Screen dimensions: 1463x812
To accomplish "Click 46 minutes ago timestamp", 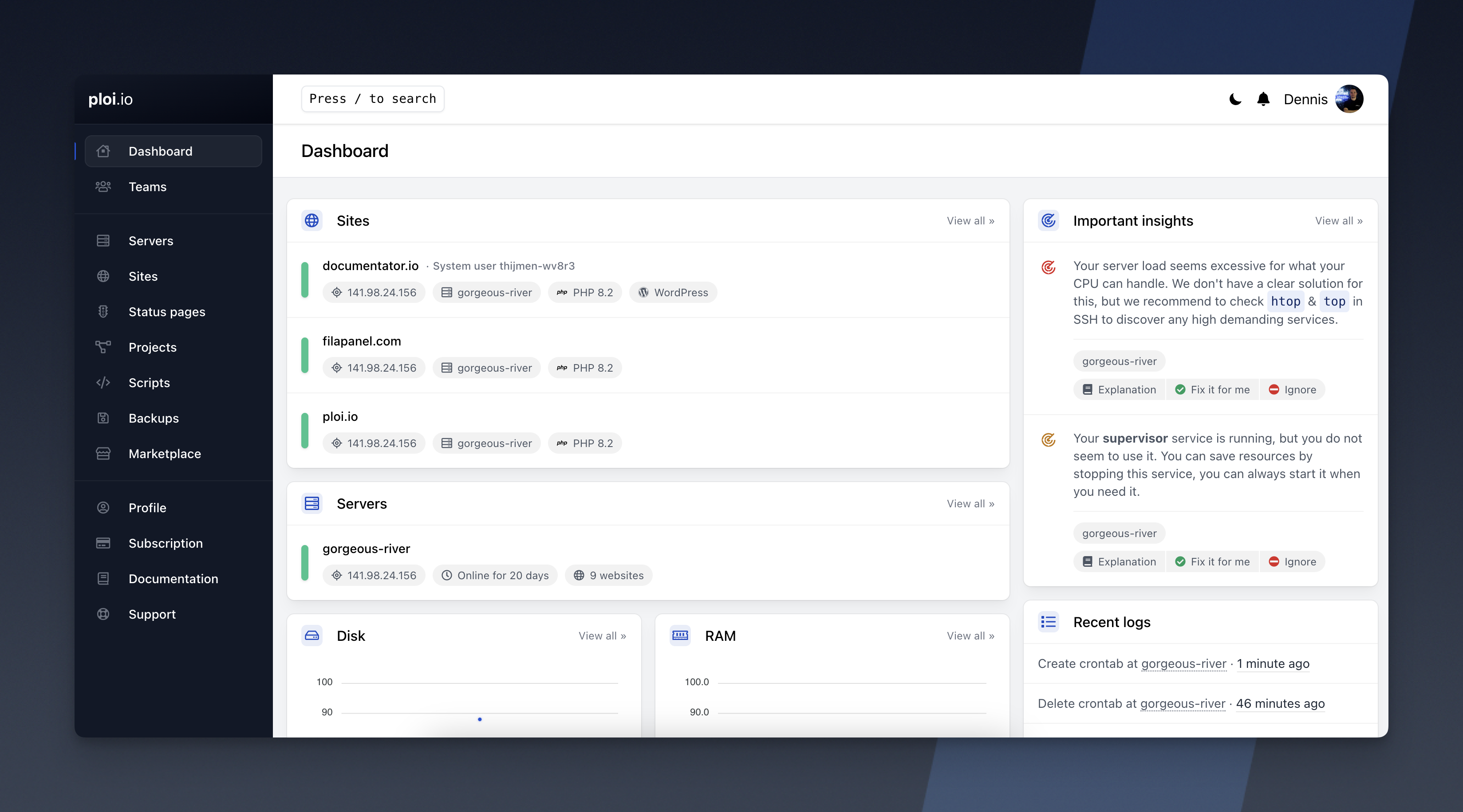I will click(x=1280, y=704).
